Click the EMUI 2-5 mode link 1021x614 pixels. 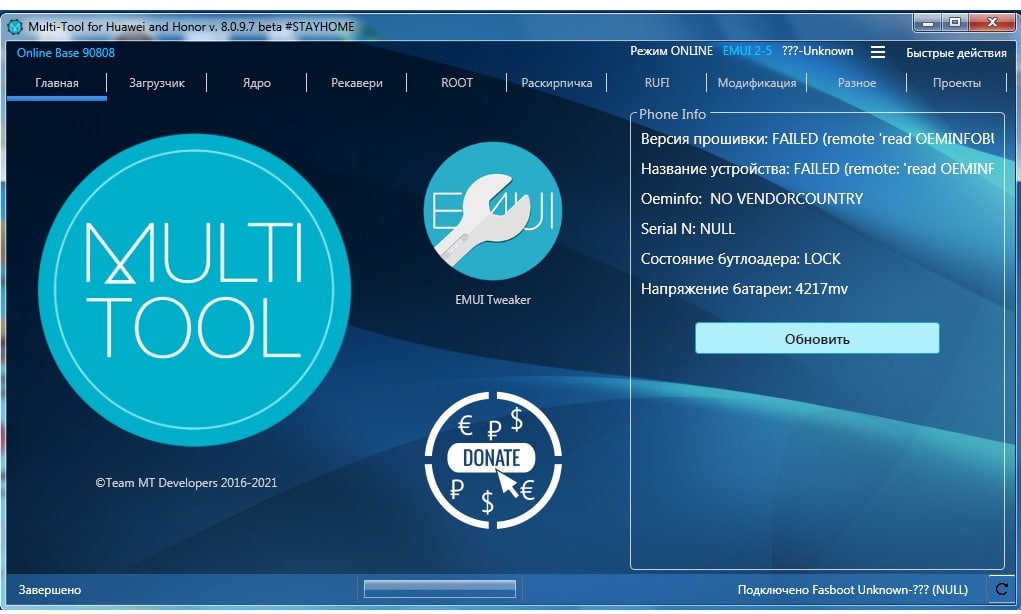click(747, 51)
